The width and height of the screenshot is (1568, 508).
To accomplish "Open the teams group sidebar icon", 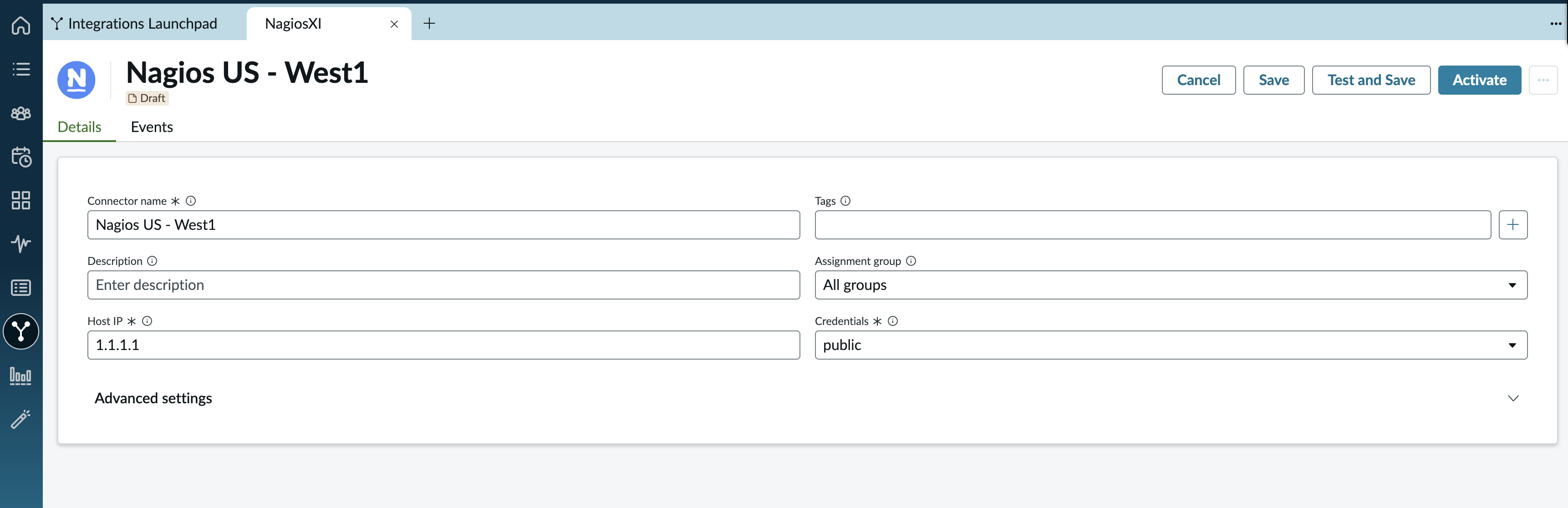I will (20, 113).
